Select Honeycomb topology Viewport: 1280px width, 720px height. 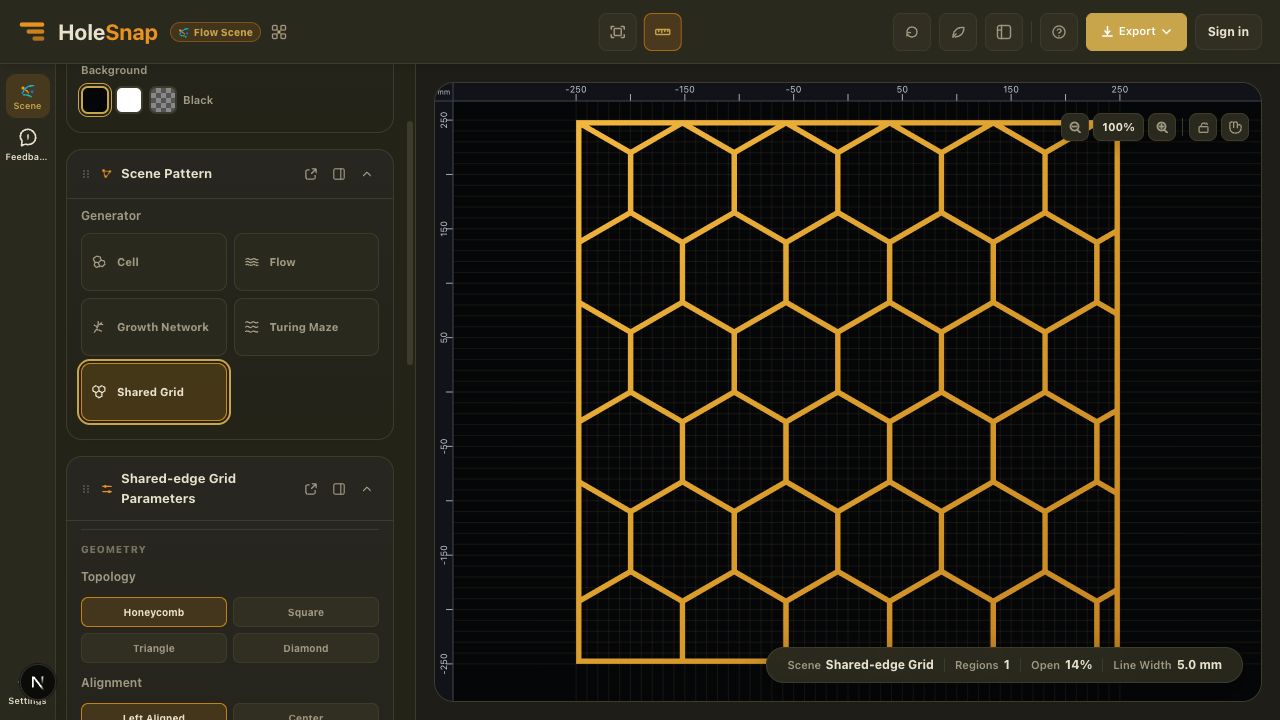pos(154,612)
